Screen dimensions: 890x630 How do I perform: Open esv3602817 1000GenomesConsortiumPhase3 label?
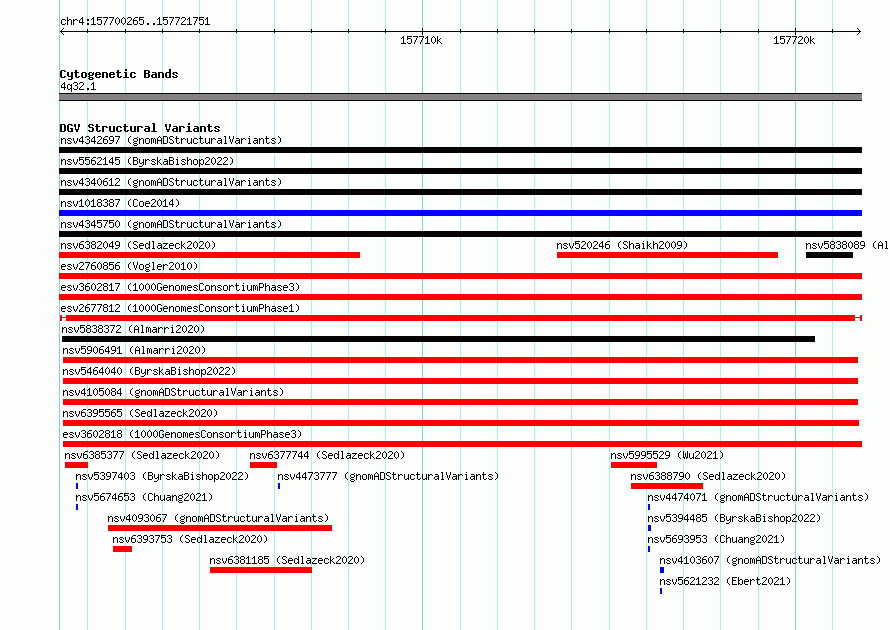(180, 287)
